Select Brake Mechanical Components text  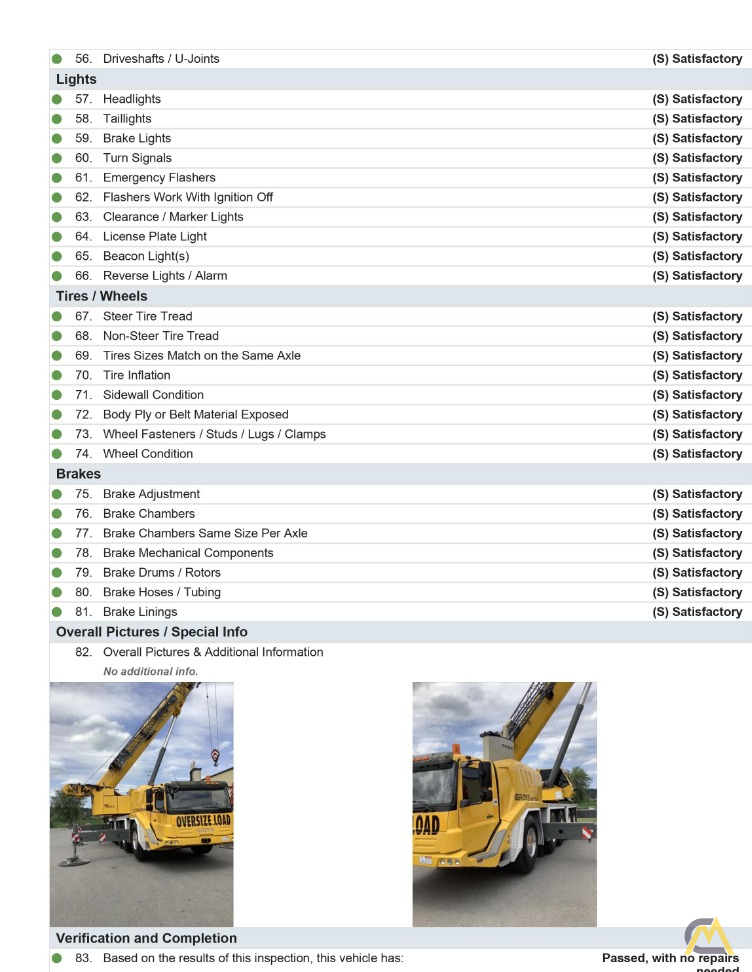188,553
